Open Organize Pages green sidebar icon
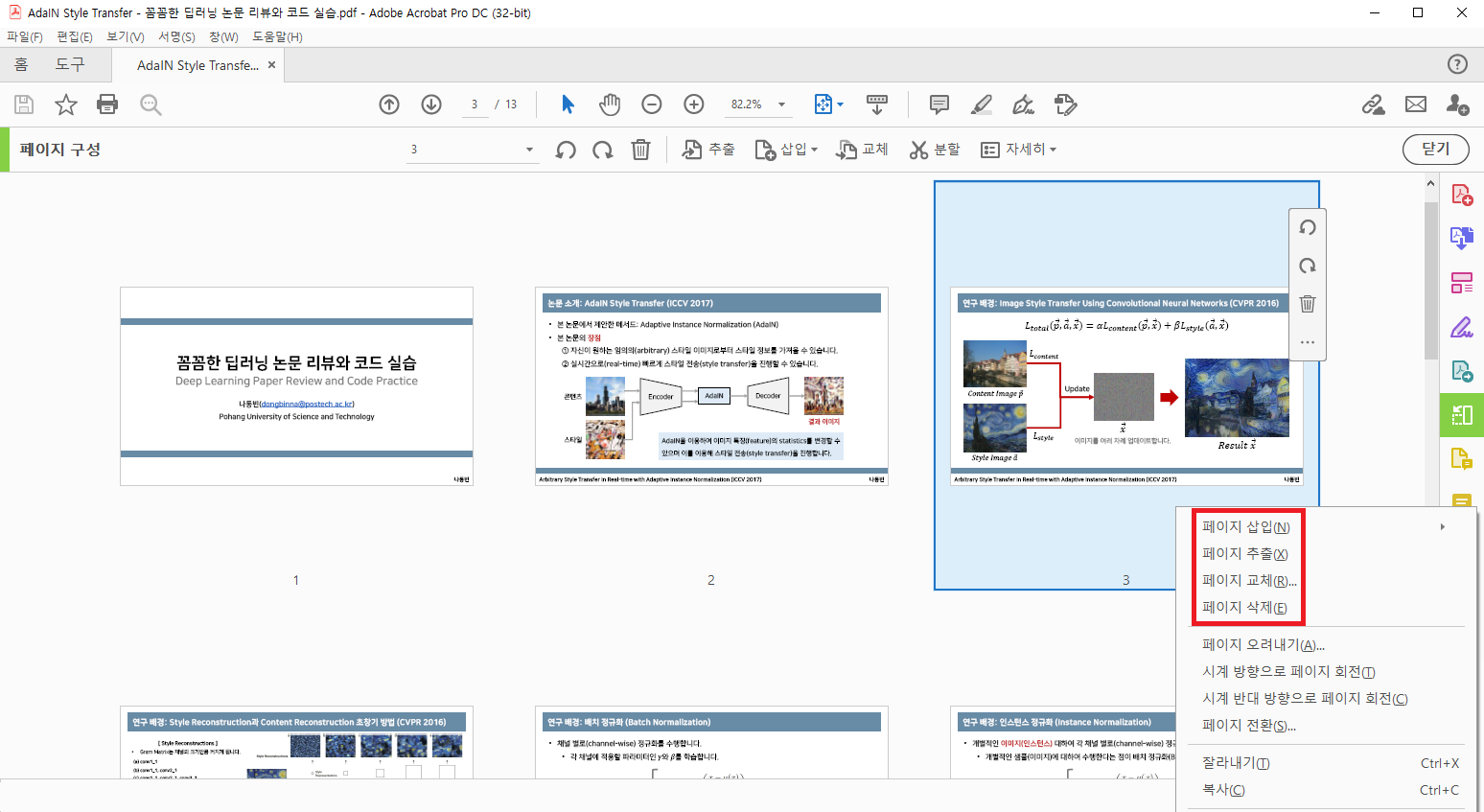Viewport: 1484px width, 812px height. coord(1461,415)
